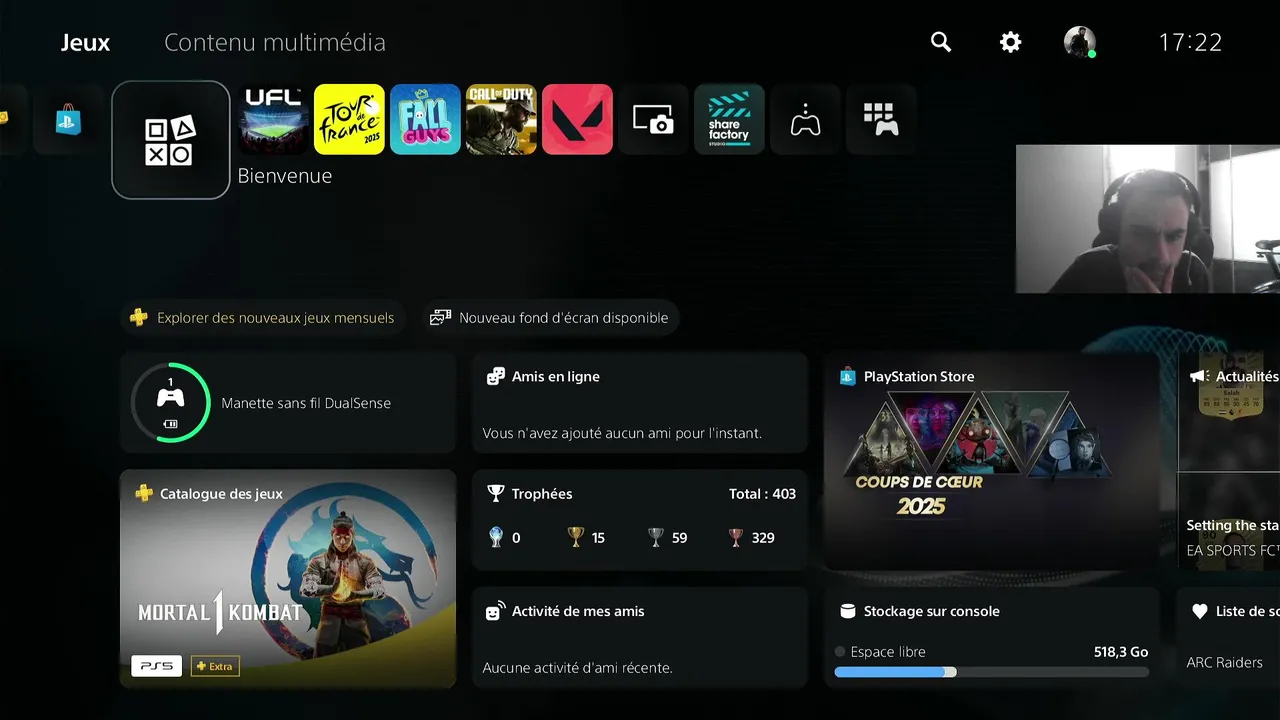The image size is (1280, 720).
Task: Click 'Vous n'avez ajouté aucun ami' text
Action: (622, 433)
